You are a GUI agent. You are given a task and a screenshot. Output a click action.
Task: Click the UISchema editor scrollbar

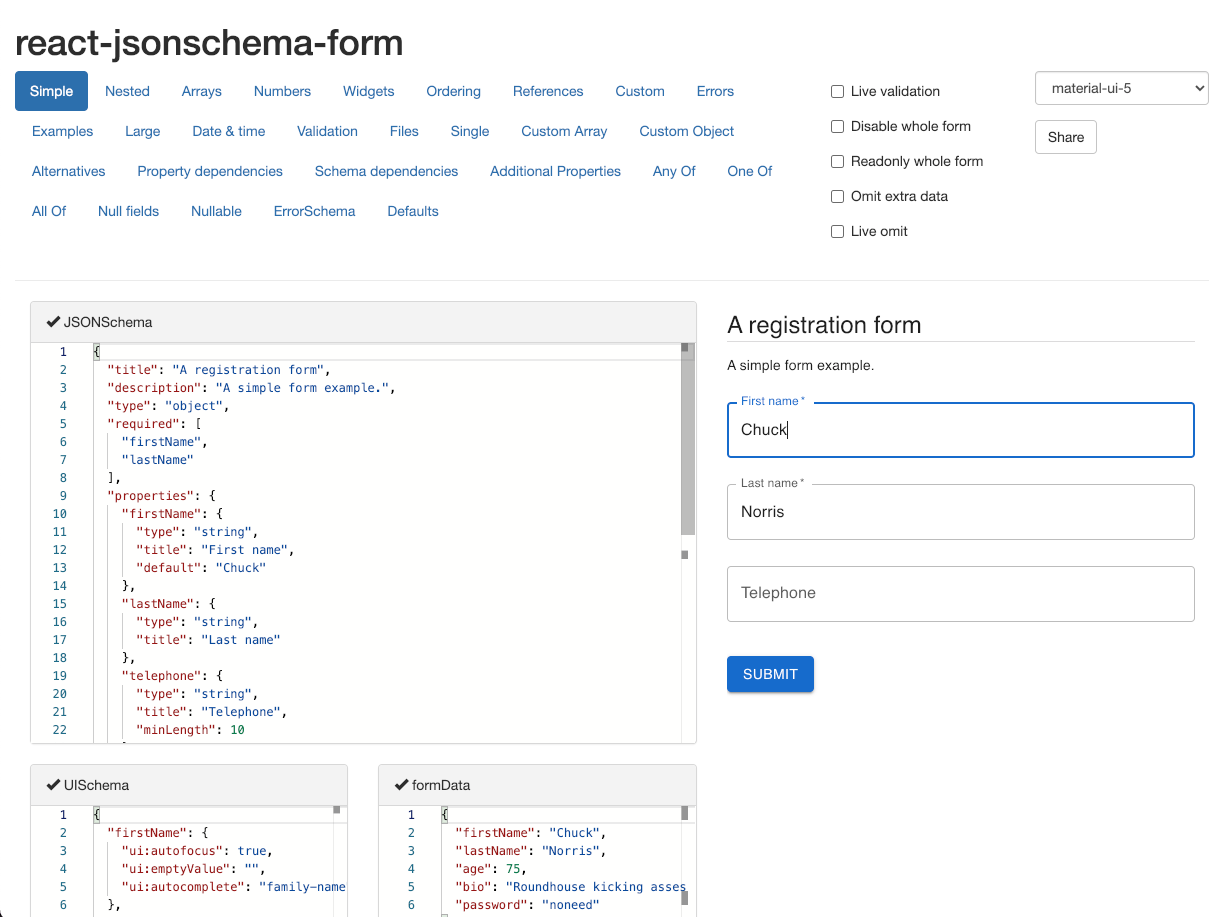pos(337,860)
